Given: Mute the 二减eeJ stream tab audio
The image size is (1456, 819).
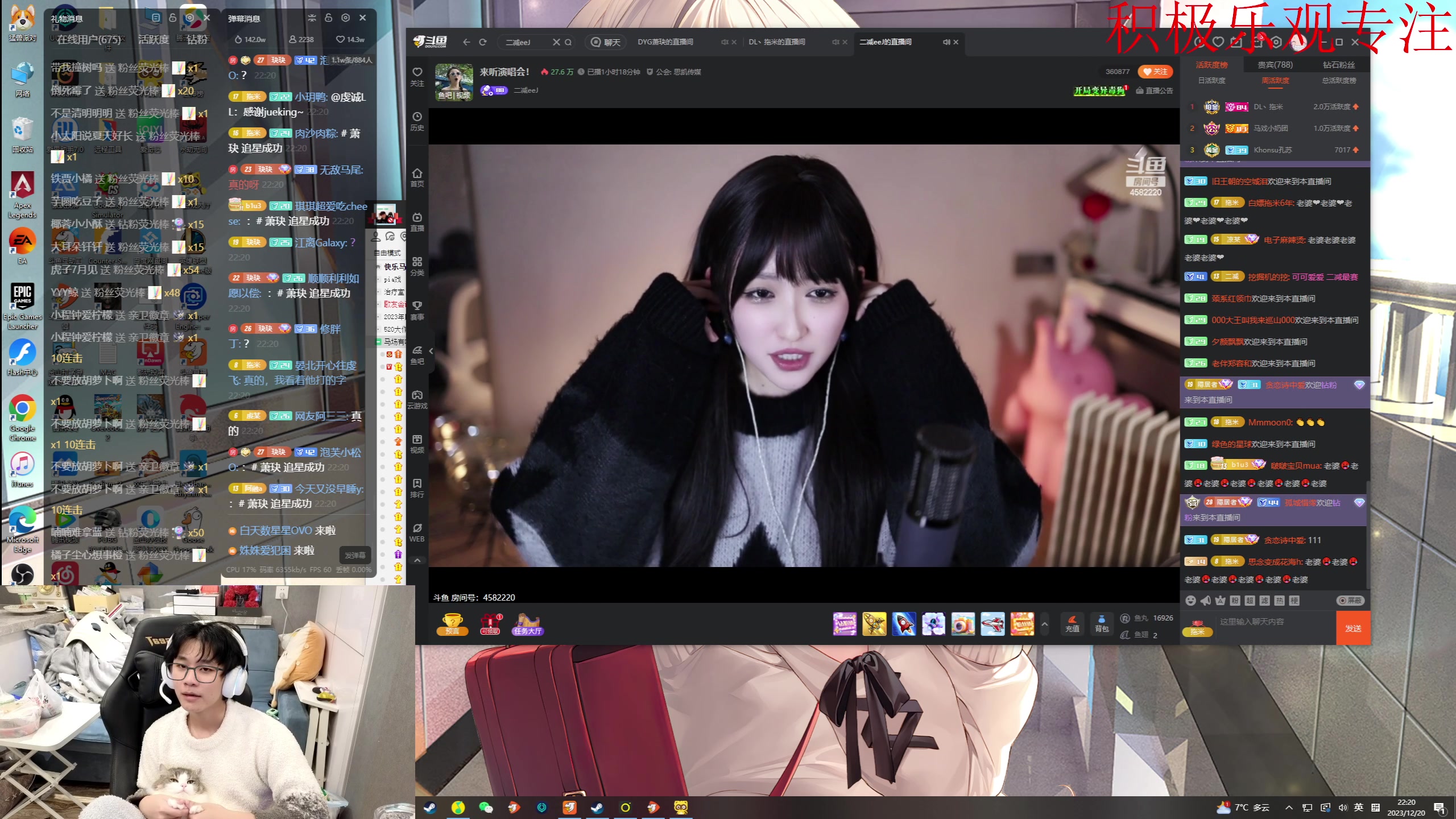Looking at the screenshot, I should (x=945, y=42).
